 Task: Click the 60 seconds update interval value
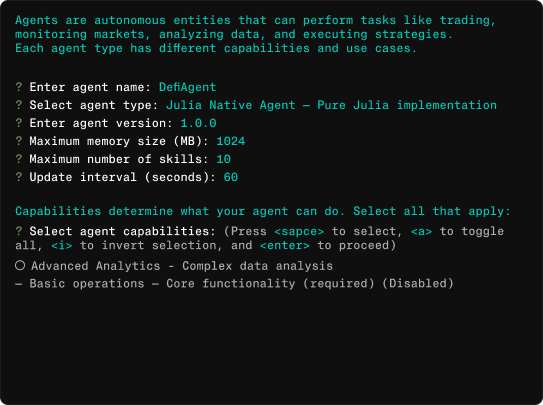tap(231, 177)
